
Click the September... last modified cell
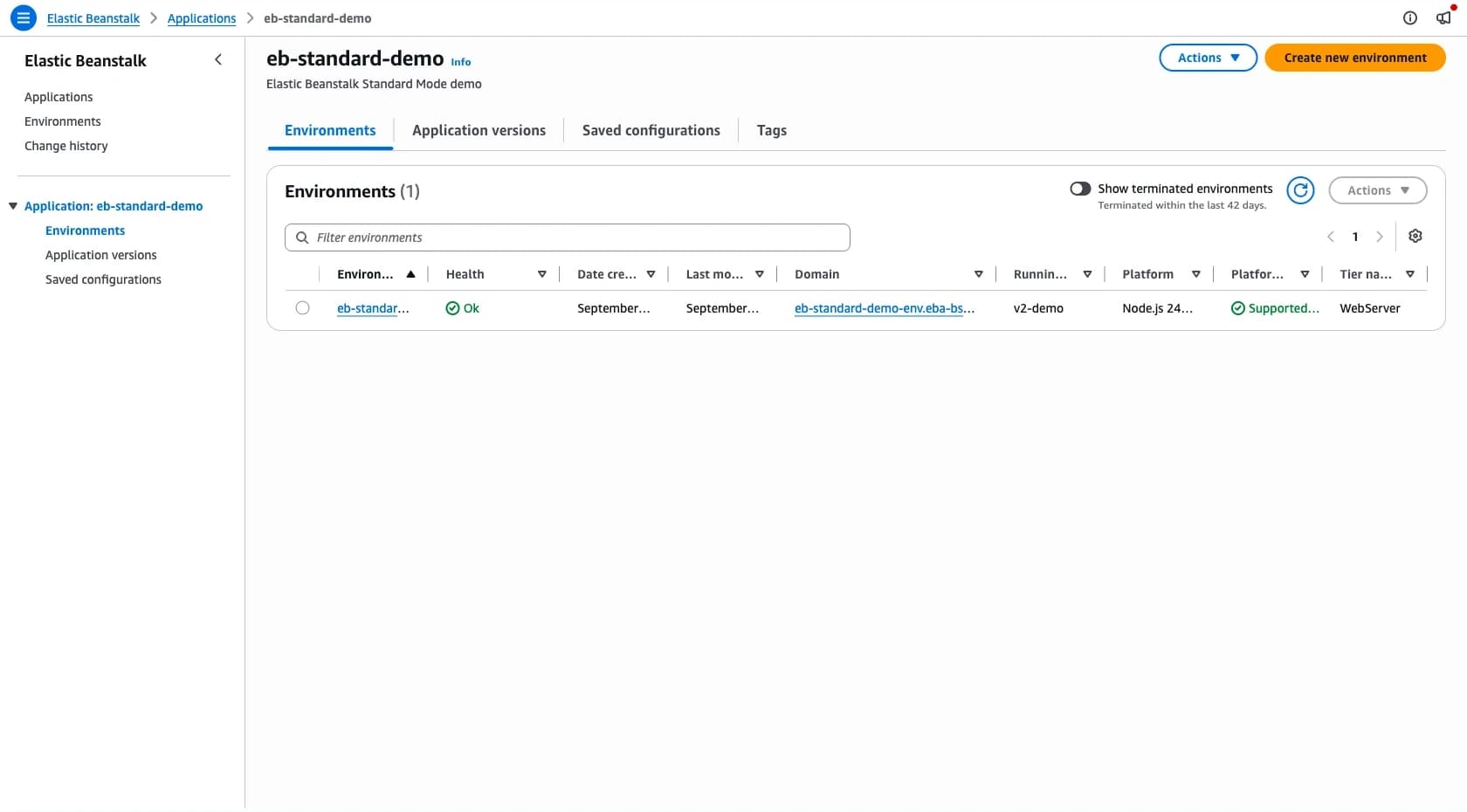(x=722, y=308)
